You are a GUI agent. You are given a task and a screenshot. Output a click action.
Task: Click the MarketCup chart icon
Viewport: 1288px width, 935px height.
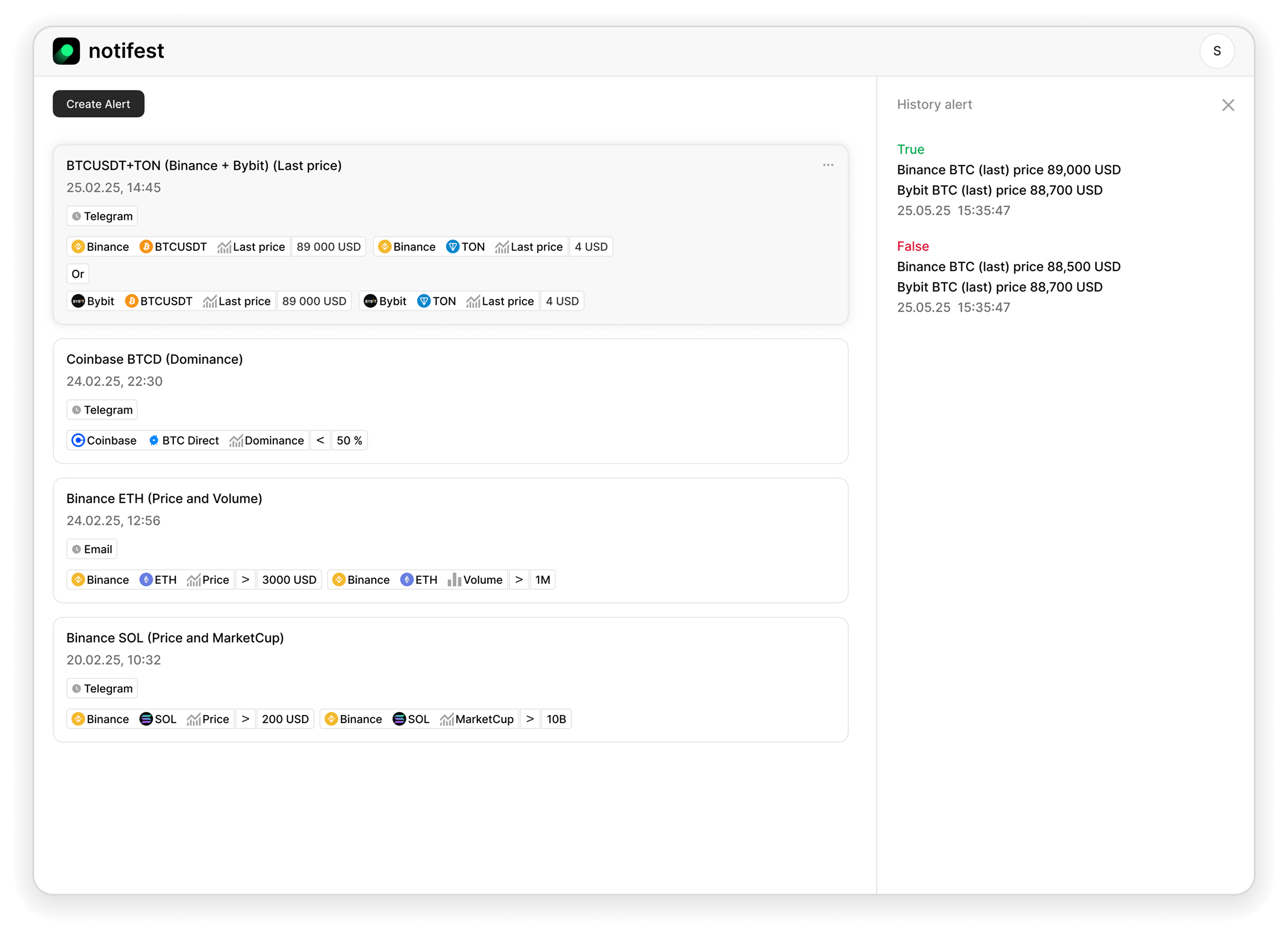(x=447, y=719)
